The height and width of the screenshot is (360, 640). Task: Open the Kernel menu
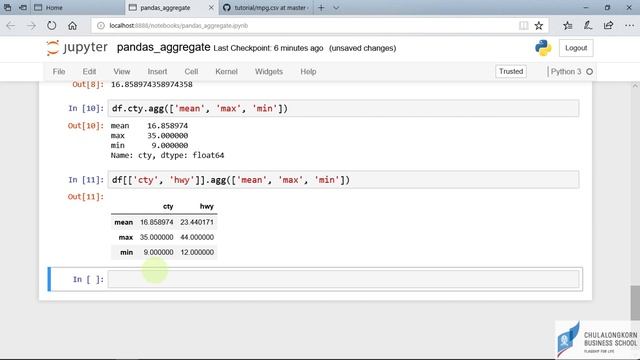pyautogui.click(x=226, y=71)
